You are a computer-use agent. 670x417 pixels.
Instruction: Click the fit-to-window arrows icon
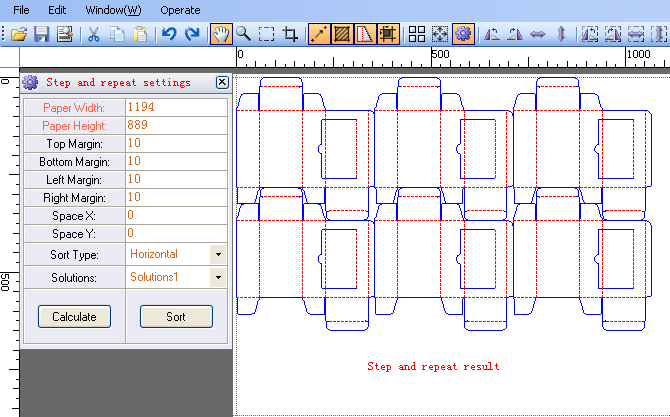point(440,34)
